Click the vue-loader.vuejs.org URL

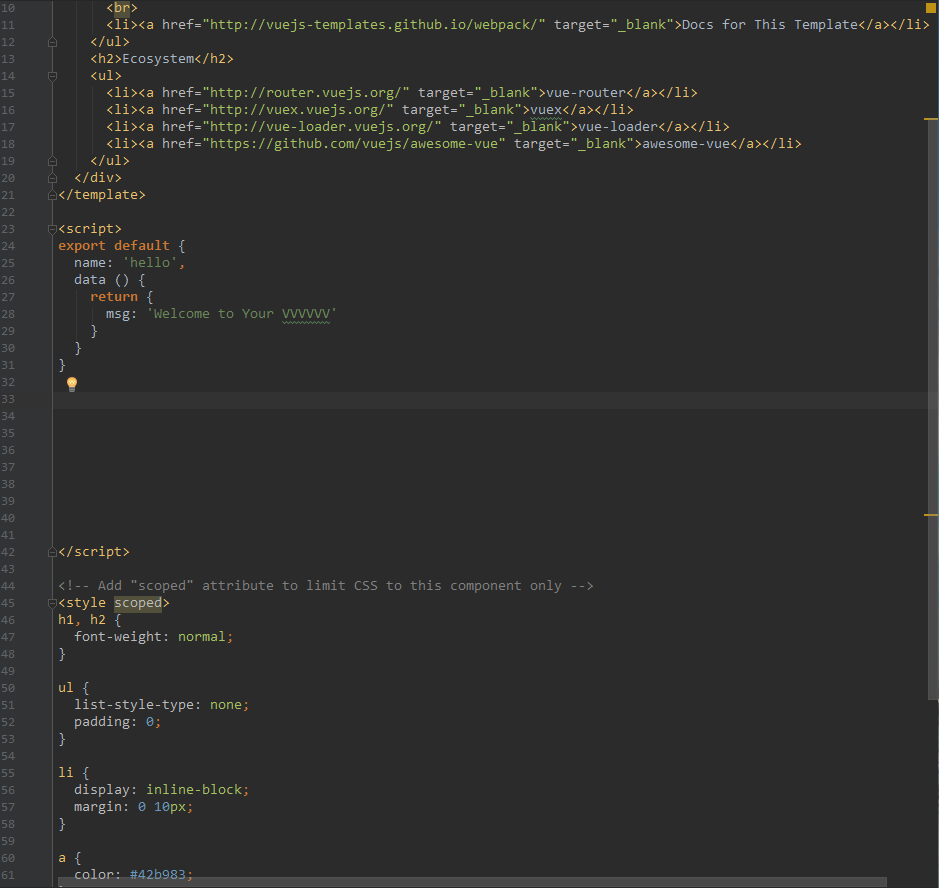tap(322, 126)
